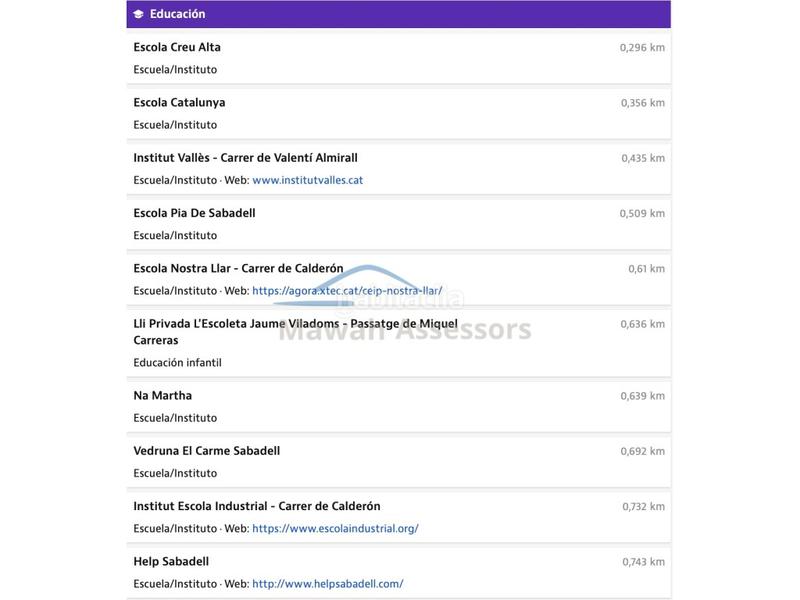Click the Na Martha listing
This screenshot has height=600, width=800.
(x=163, y=395)
